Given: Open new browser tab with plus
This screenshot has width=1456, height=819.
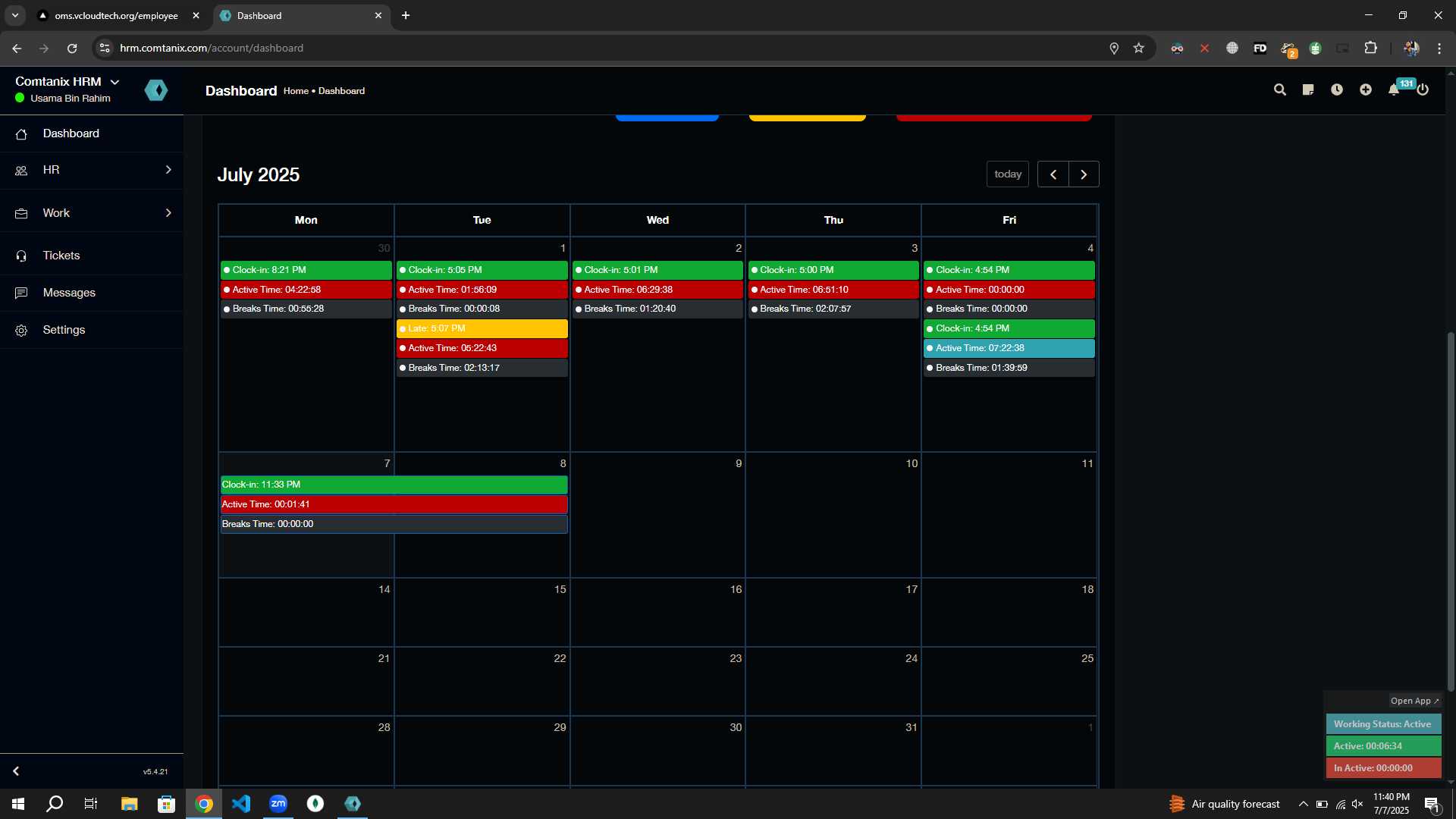Looking at the screenshot, I should 406,15.
